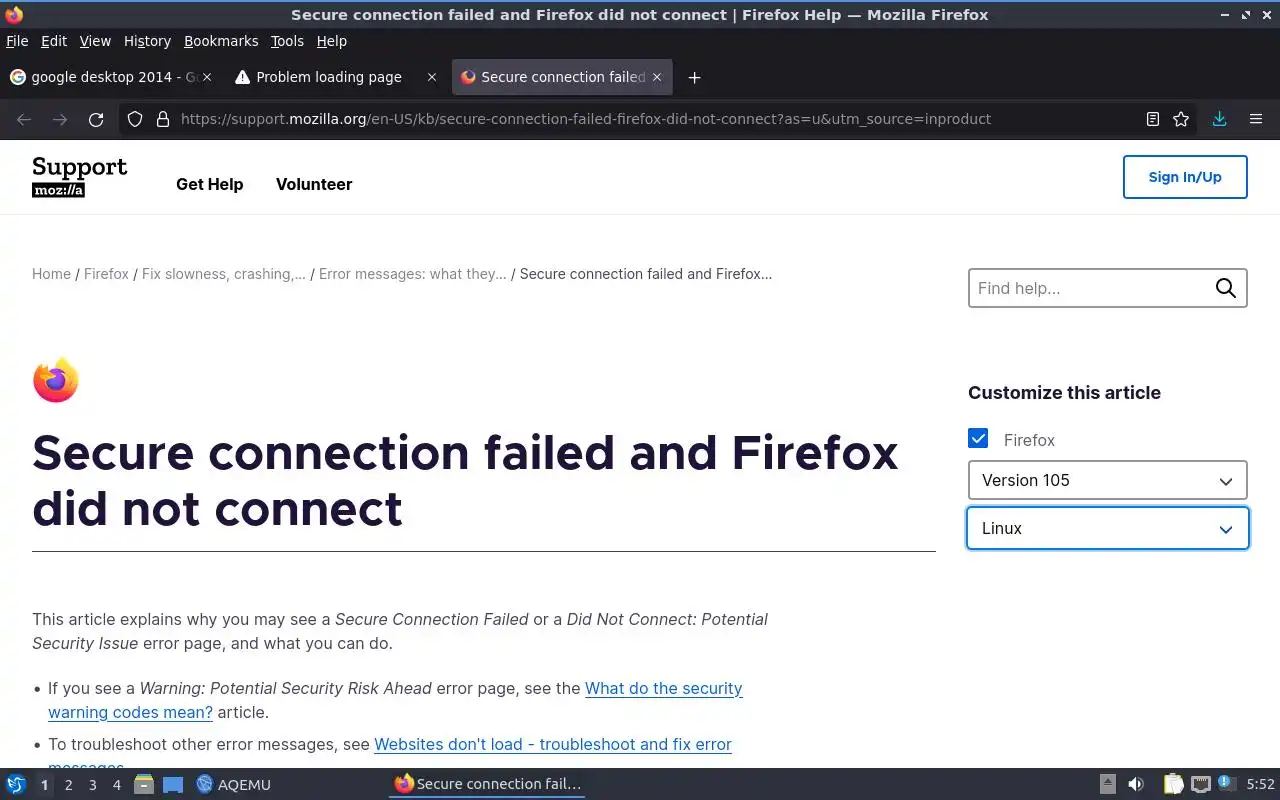Click the removable media tray icon
The width and height of the screenshot is (1280, 800).
coord(1107,785)
